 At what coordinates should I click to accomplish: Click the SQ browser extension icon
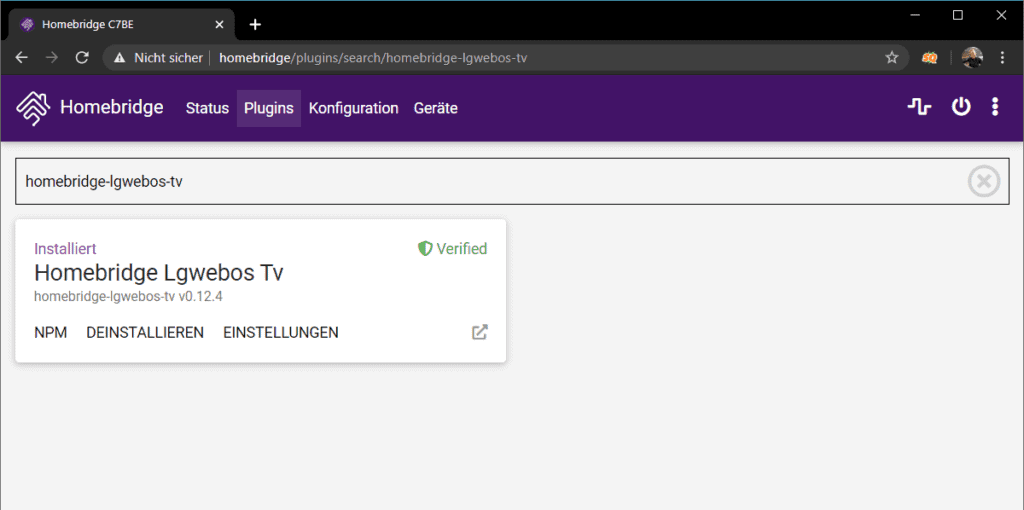click(929, 57)
